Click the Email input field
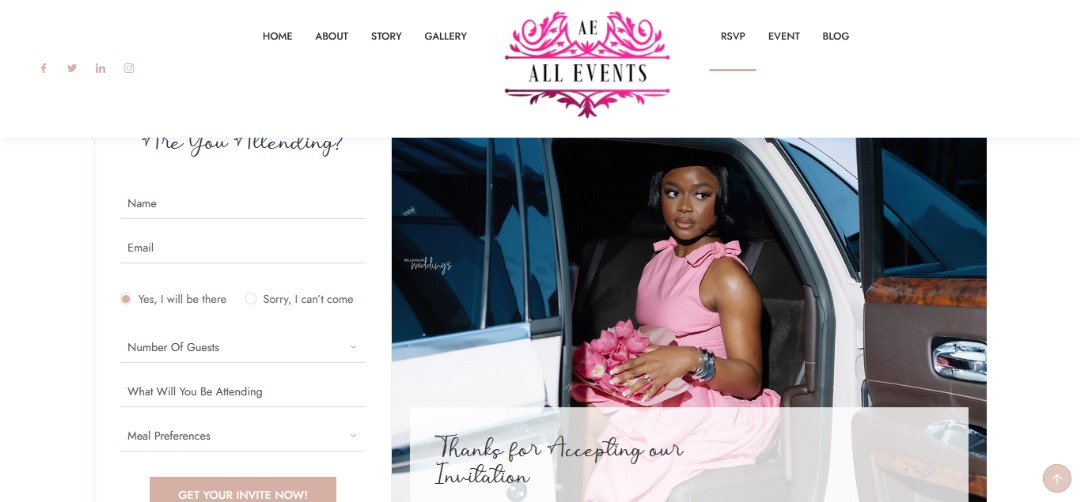The height and width of the screenshot is (502, 1080). tap(242, 248)
